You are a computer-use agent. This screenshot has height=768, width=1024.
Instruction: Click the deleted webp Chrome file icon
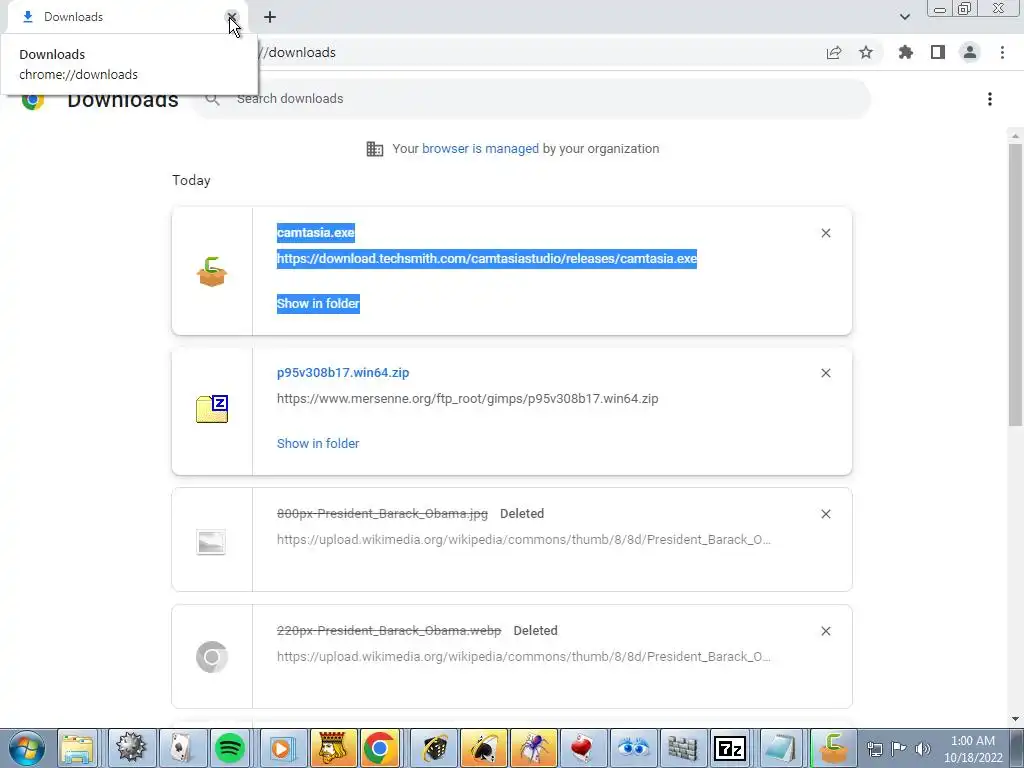coord(212,656)
